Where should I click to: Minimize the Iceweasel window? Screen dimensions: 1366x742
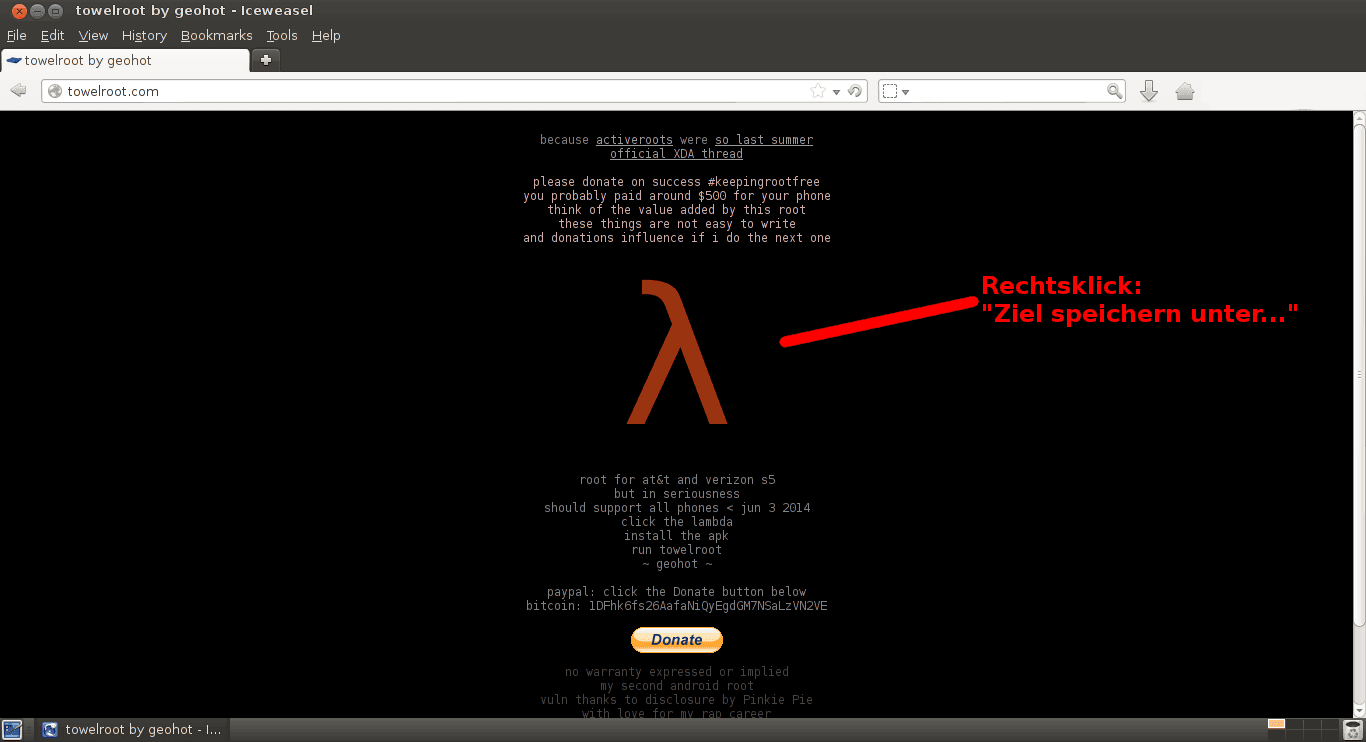[x=37, y=12]
